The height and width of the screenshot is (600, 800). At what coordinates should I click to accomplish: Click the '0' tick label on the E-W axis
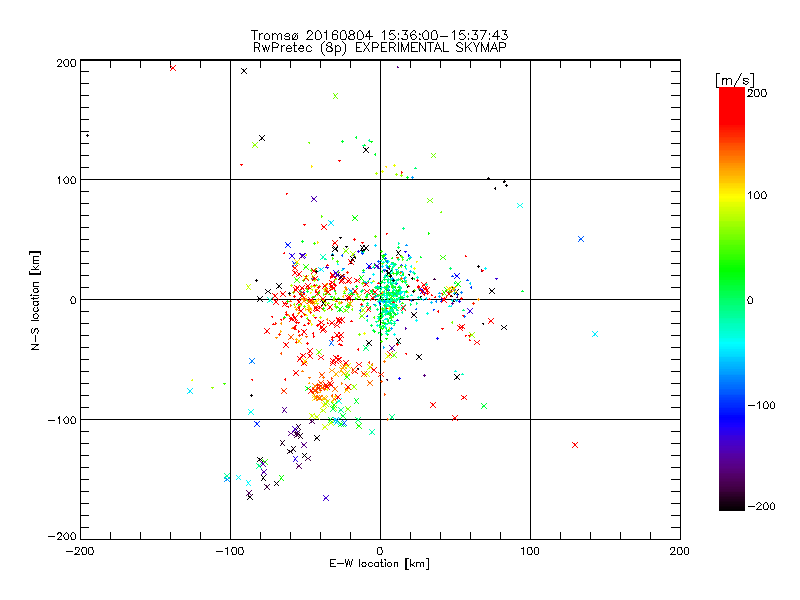click(380, 551)
